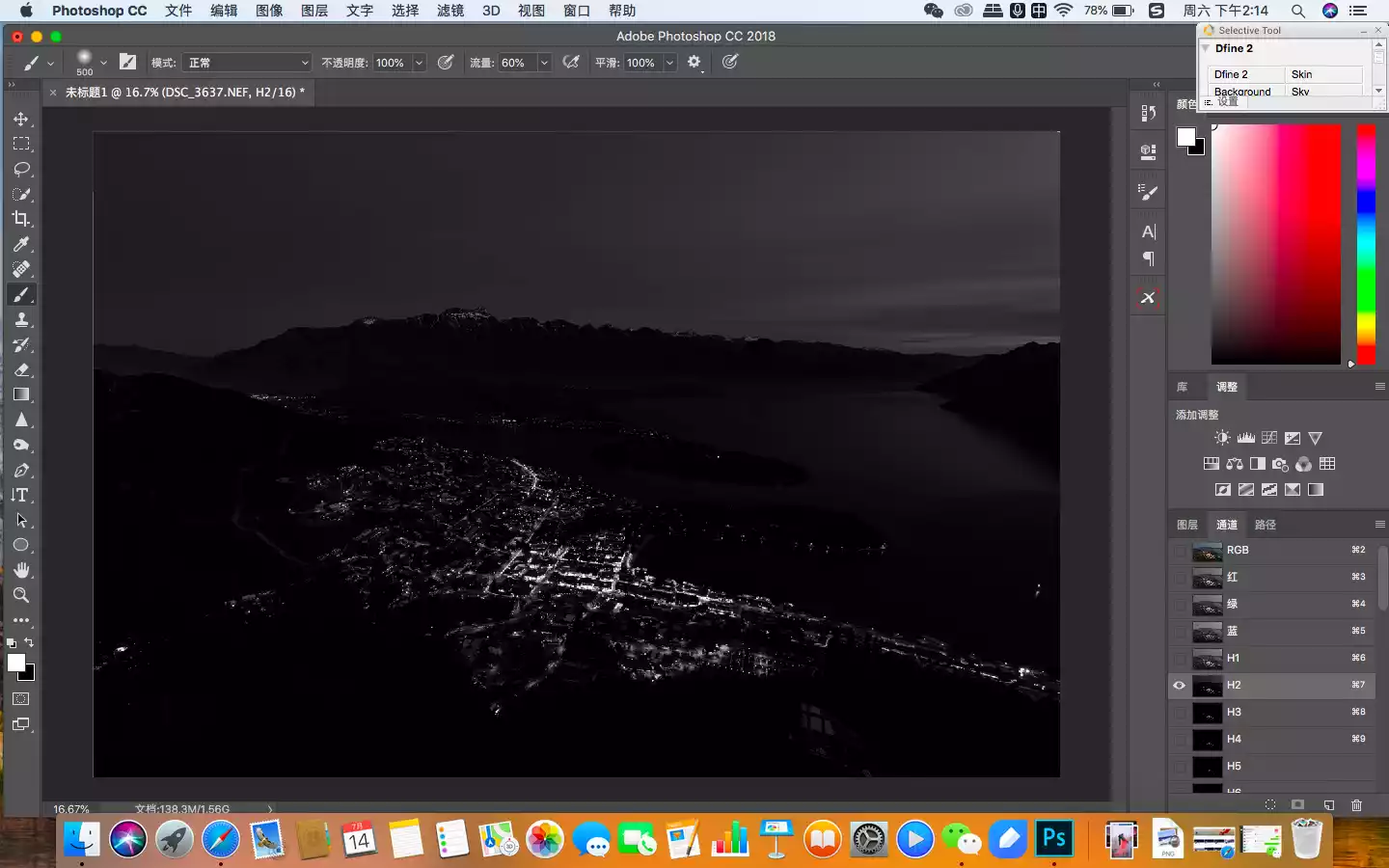Toggle visibility of the H1 channel
The width and height of the screenshot is (1389, 868).
click(1179, 658)
